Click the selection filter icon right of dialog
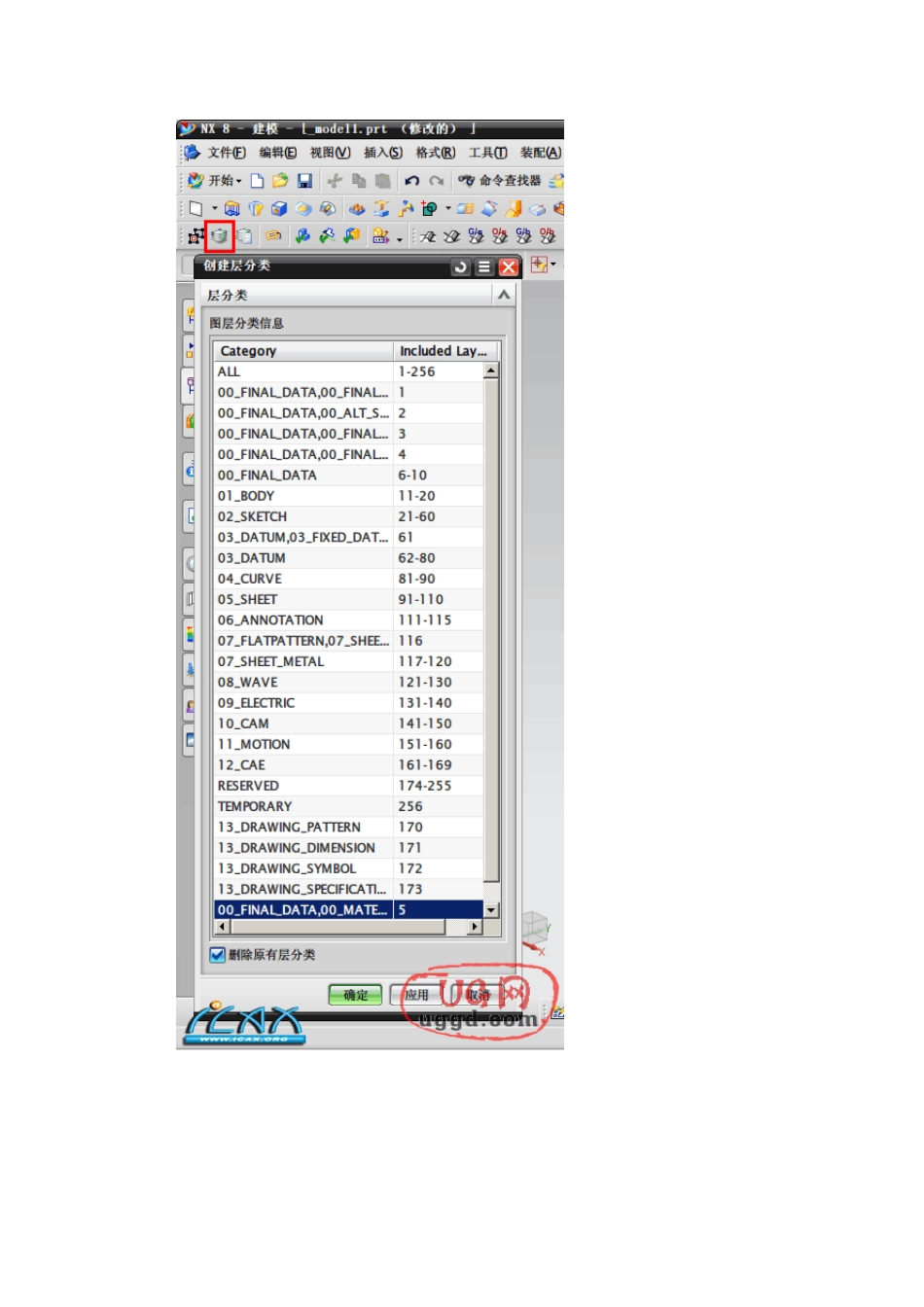Screen dimensions: 924x1307 pyautogui.click(x=539, y=265)
